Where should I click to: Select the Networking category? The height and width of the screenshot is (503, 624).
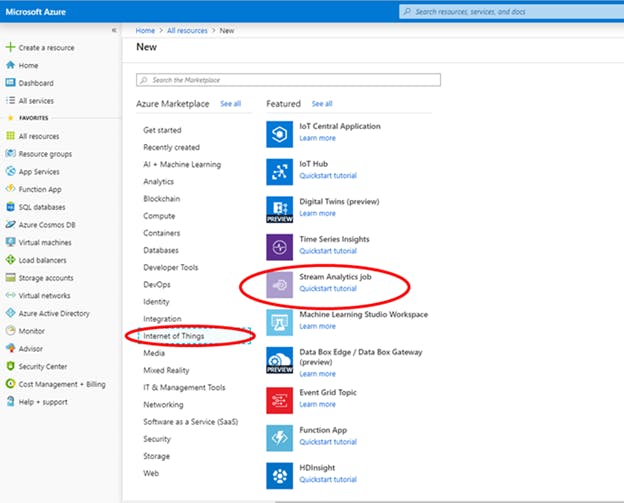pyautogui.click(x=163, y=404)
